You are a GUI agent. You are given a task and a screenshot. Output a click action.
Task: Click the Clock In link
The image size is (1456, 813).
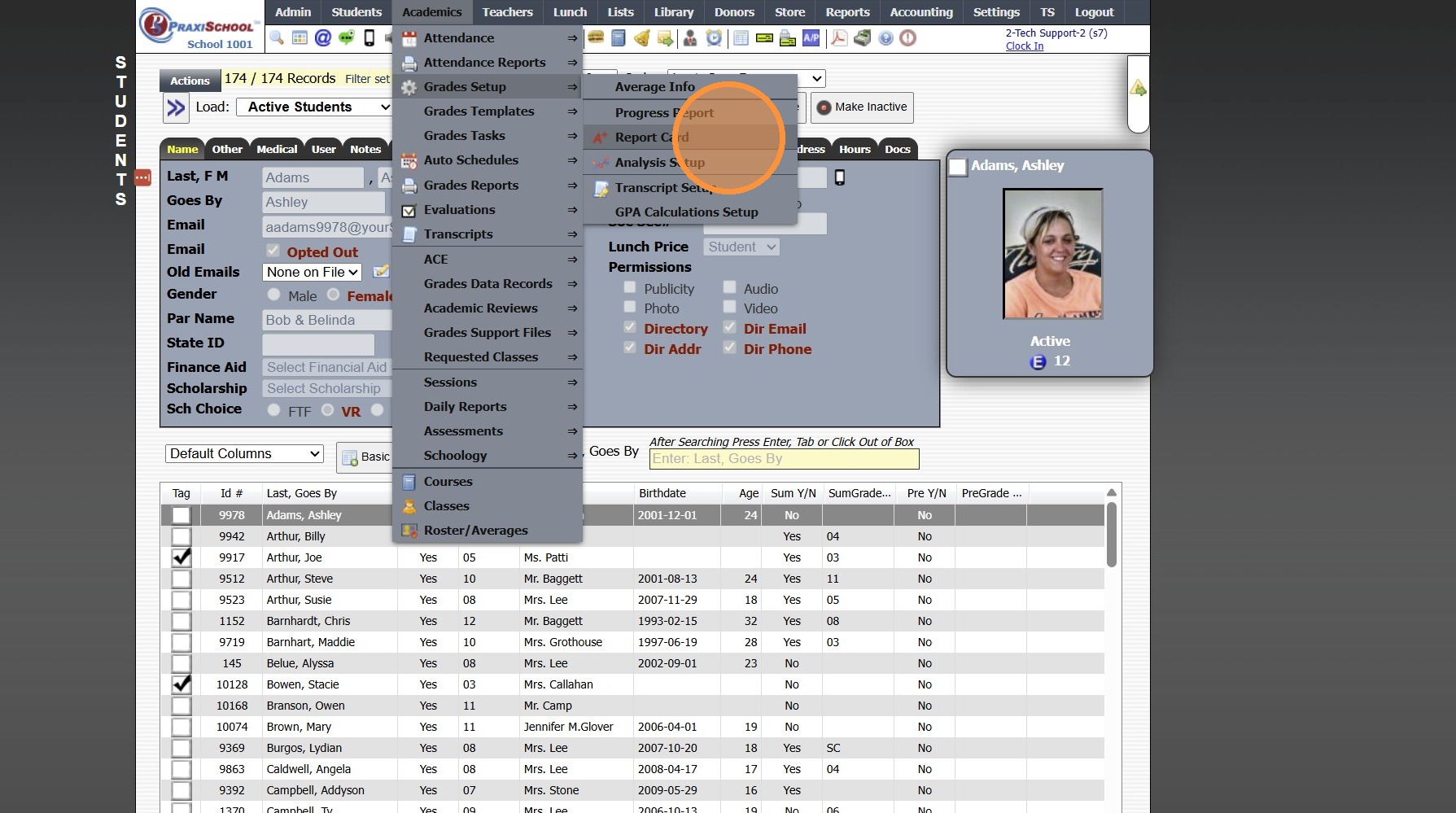point(1025,46)
